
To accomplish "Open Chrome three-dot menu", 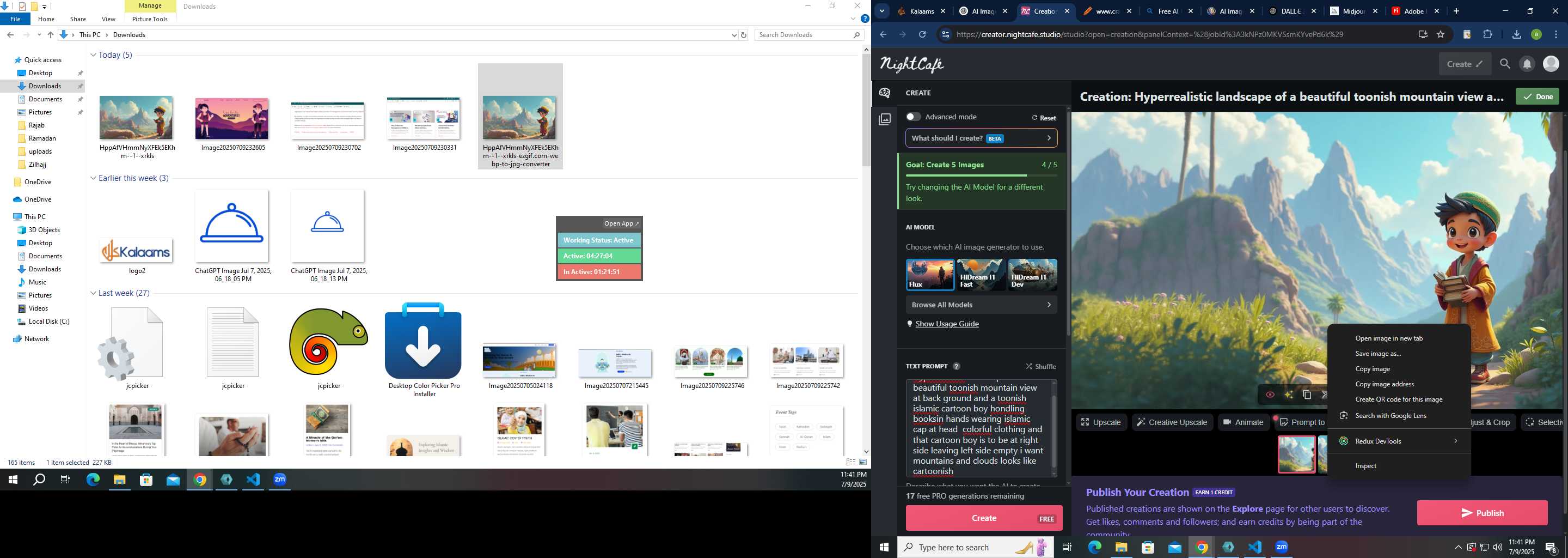I will [1556, 35].
